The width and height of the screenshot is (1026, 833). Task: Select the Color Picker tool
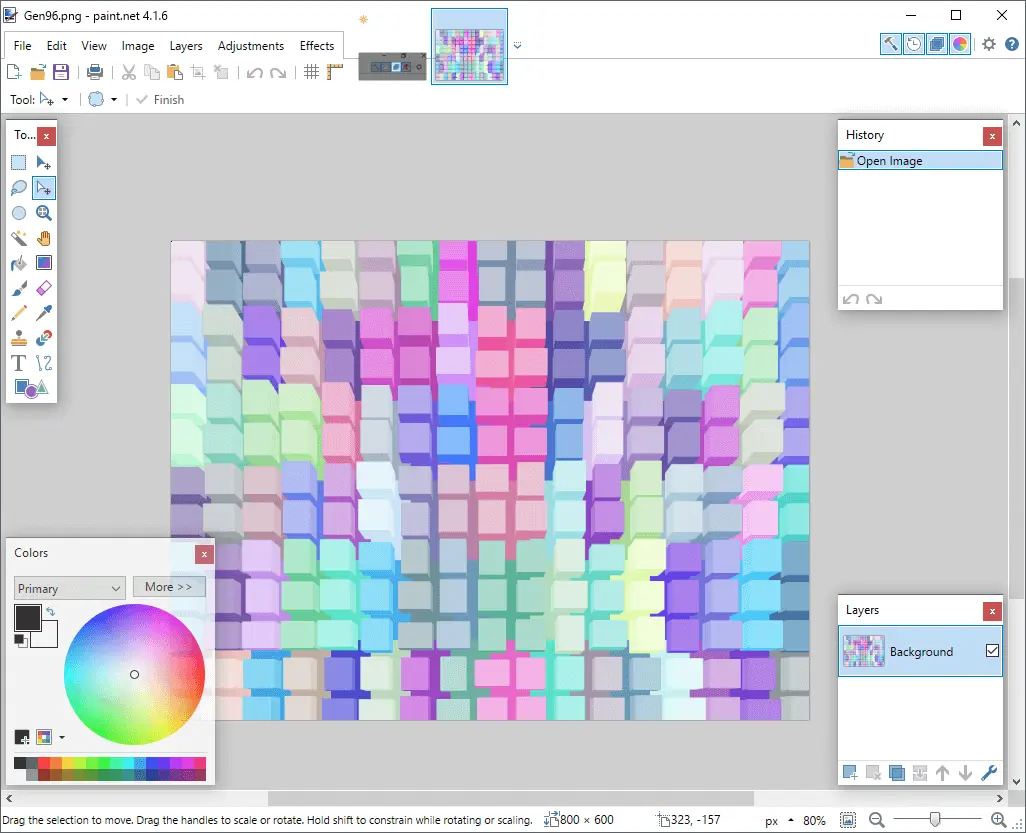44,313
